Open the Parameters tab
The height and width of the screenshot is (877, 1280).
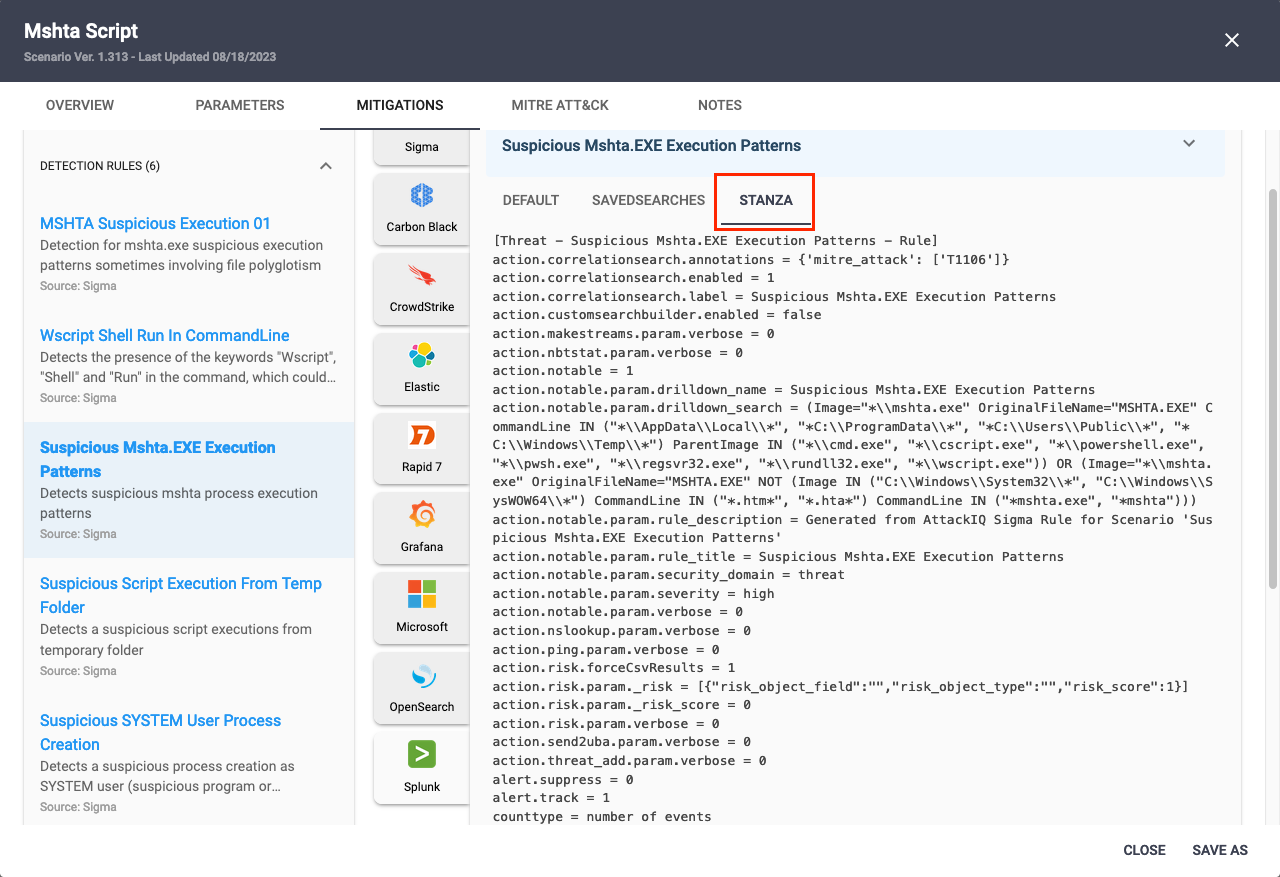240,105
